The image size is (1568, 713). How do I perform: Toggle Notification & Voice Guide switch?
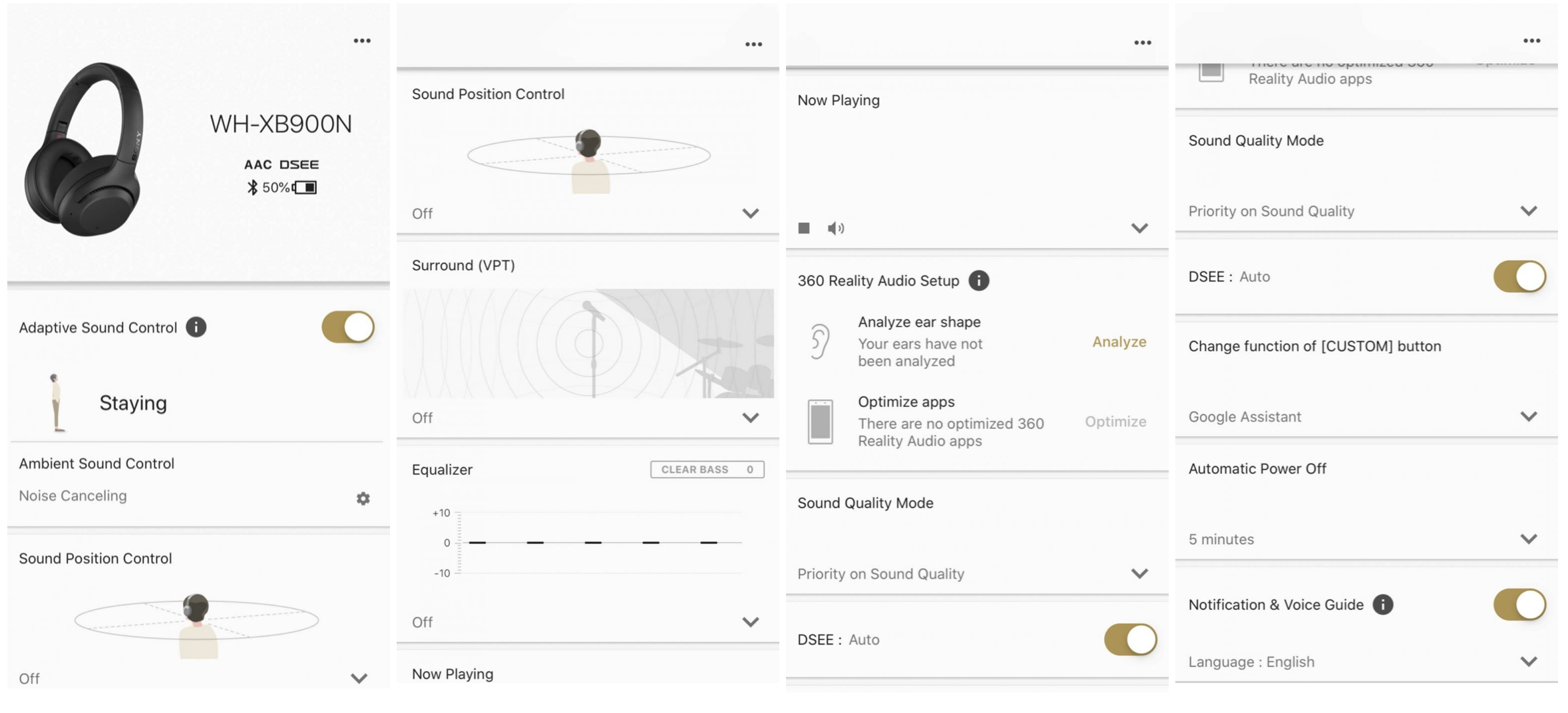click(1520, 605)
